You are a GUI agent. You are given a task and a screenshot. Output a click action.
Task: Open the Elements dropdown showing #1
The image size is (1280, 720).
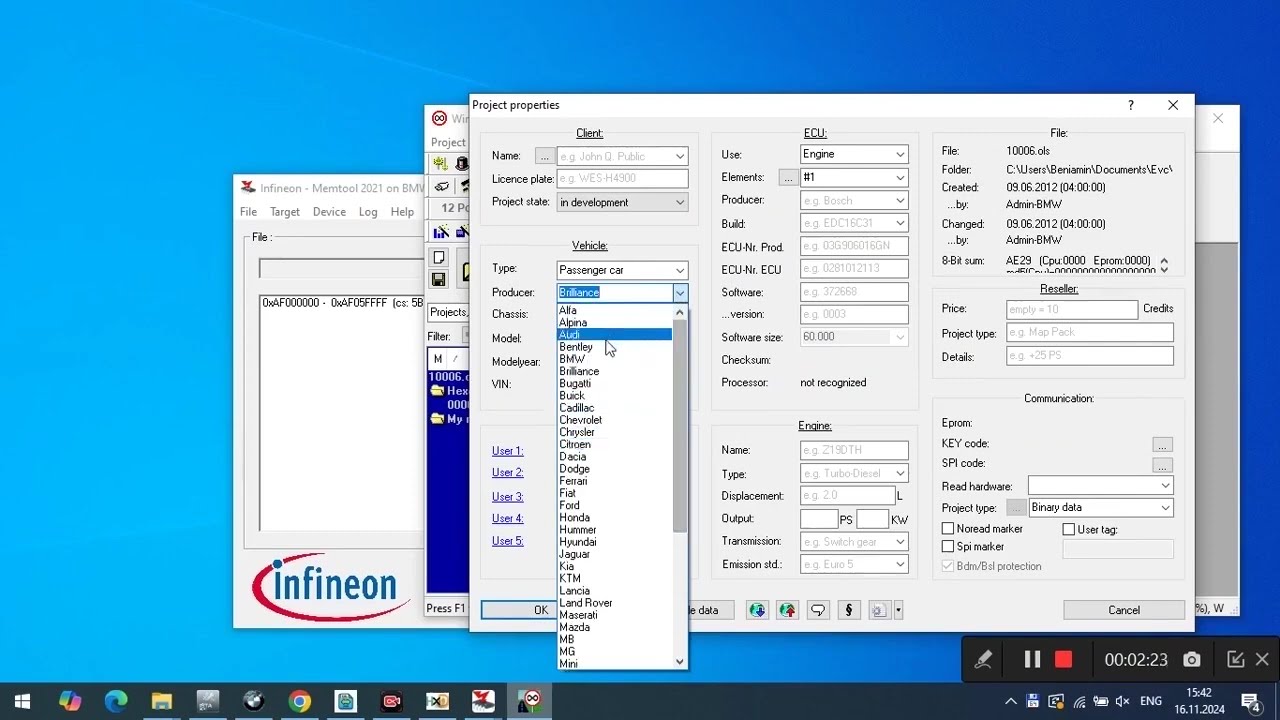tap(900, 178)
